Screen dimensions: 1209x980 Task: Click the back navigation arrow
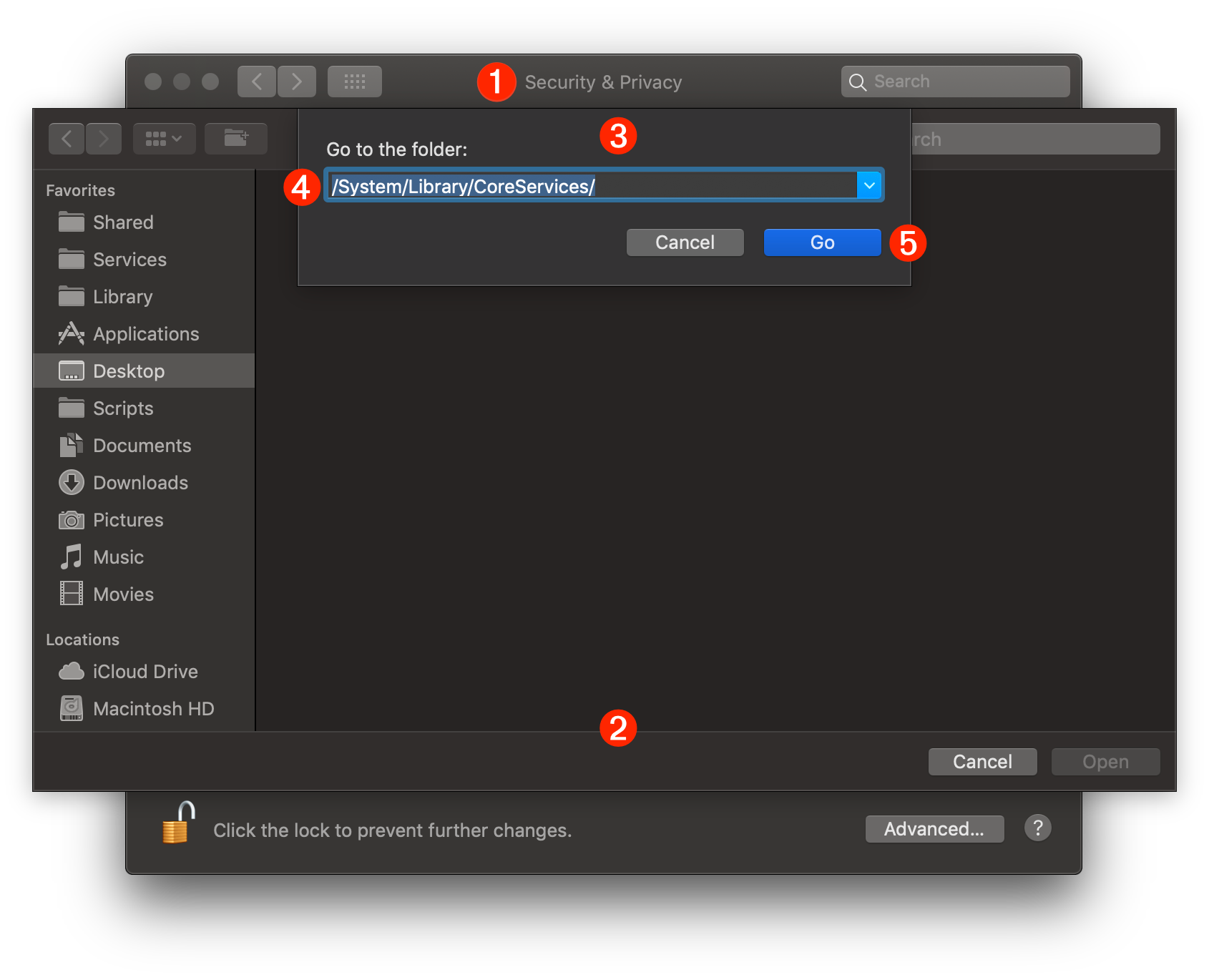pyautogui.click(x=66, y=138)
